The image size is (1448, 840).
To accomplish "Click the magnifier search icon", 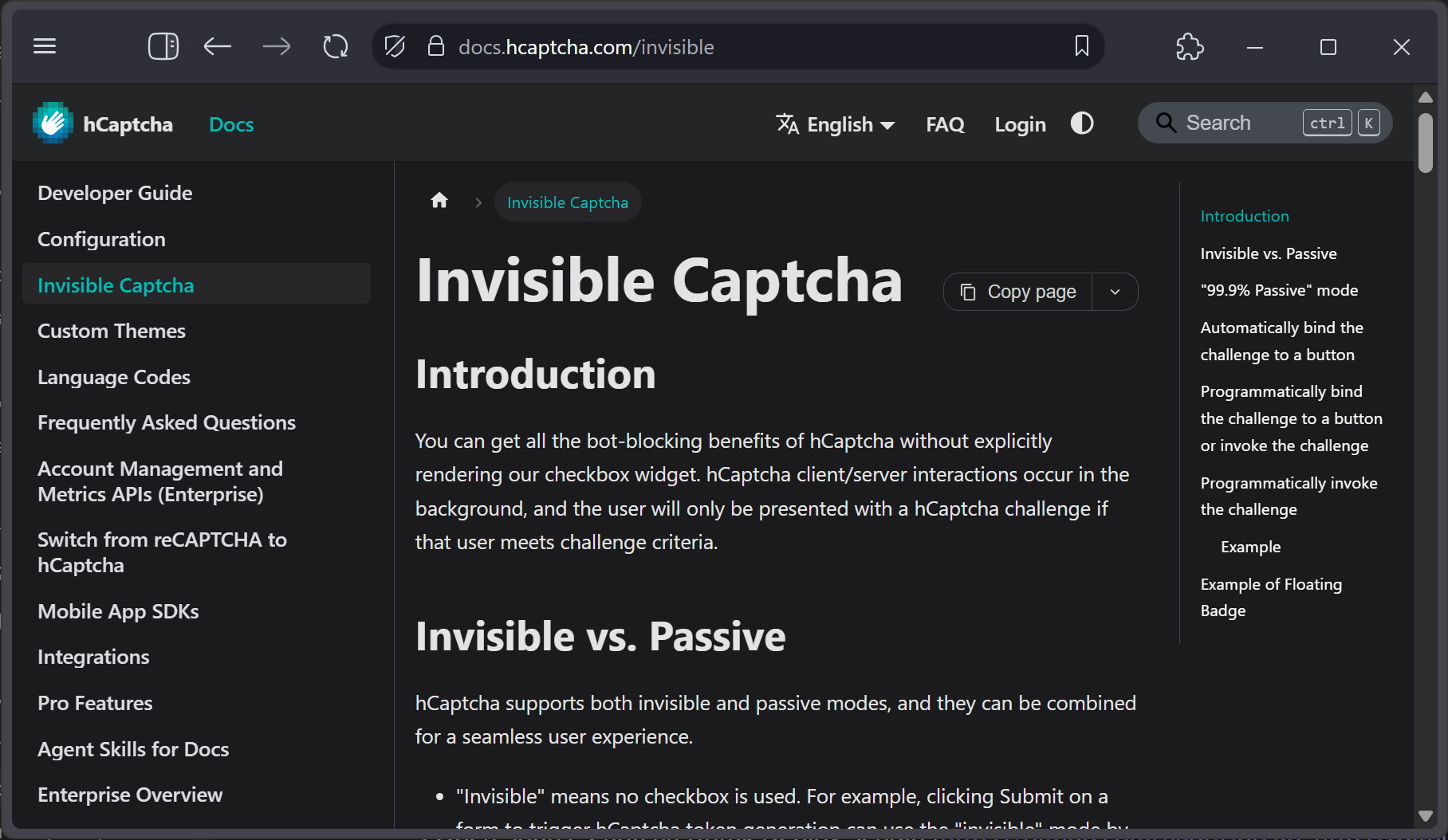I will [x=1166, y=123].
